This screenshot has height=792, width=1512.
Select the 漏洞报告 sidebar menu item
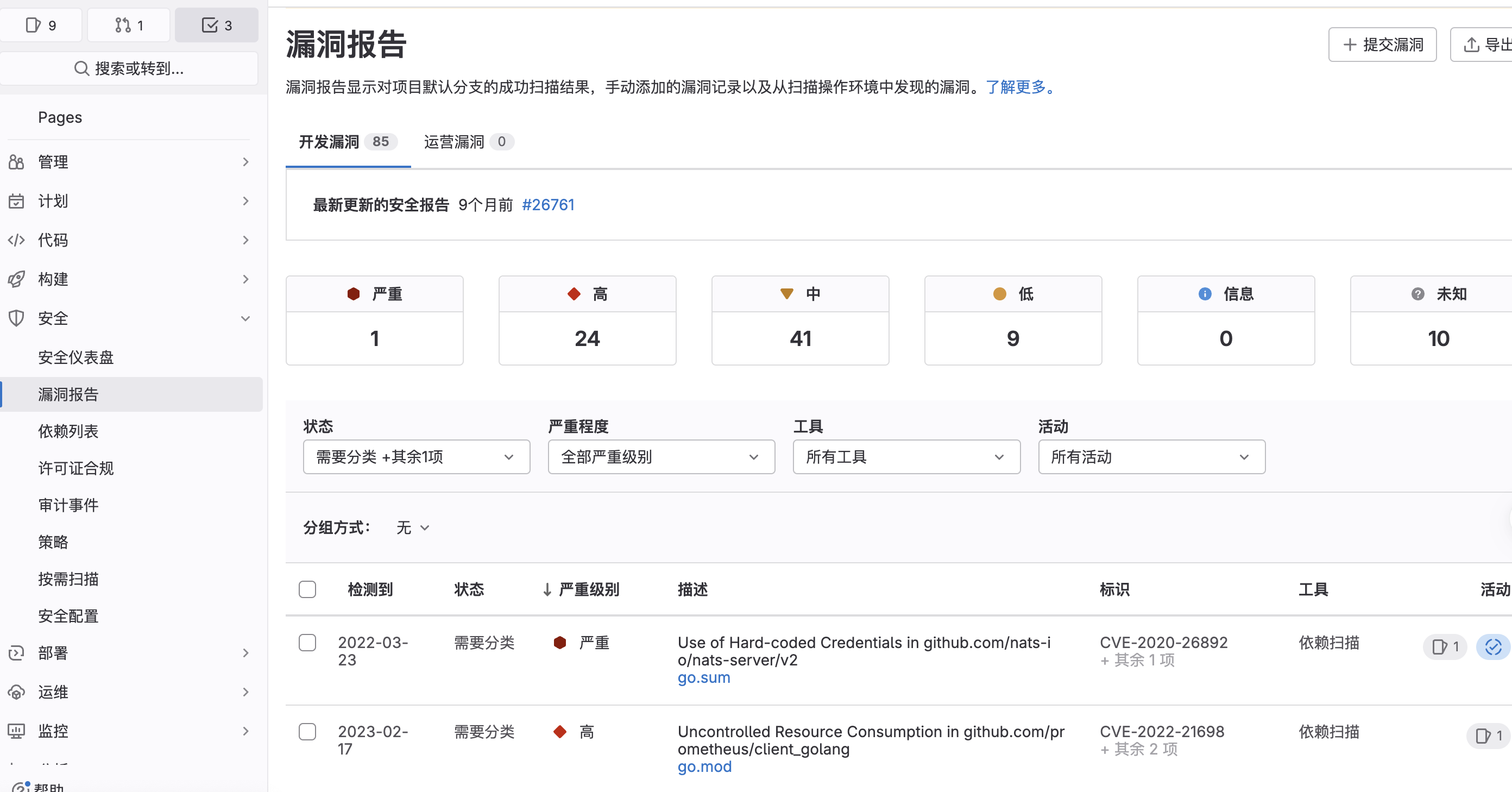tap(68, 394)
